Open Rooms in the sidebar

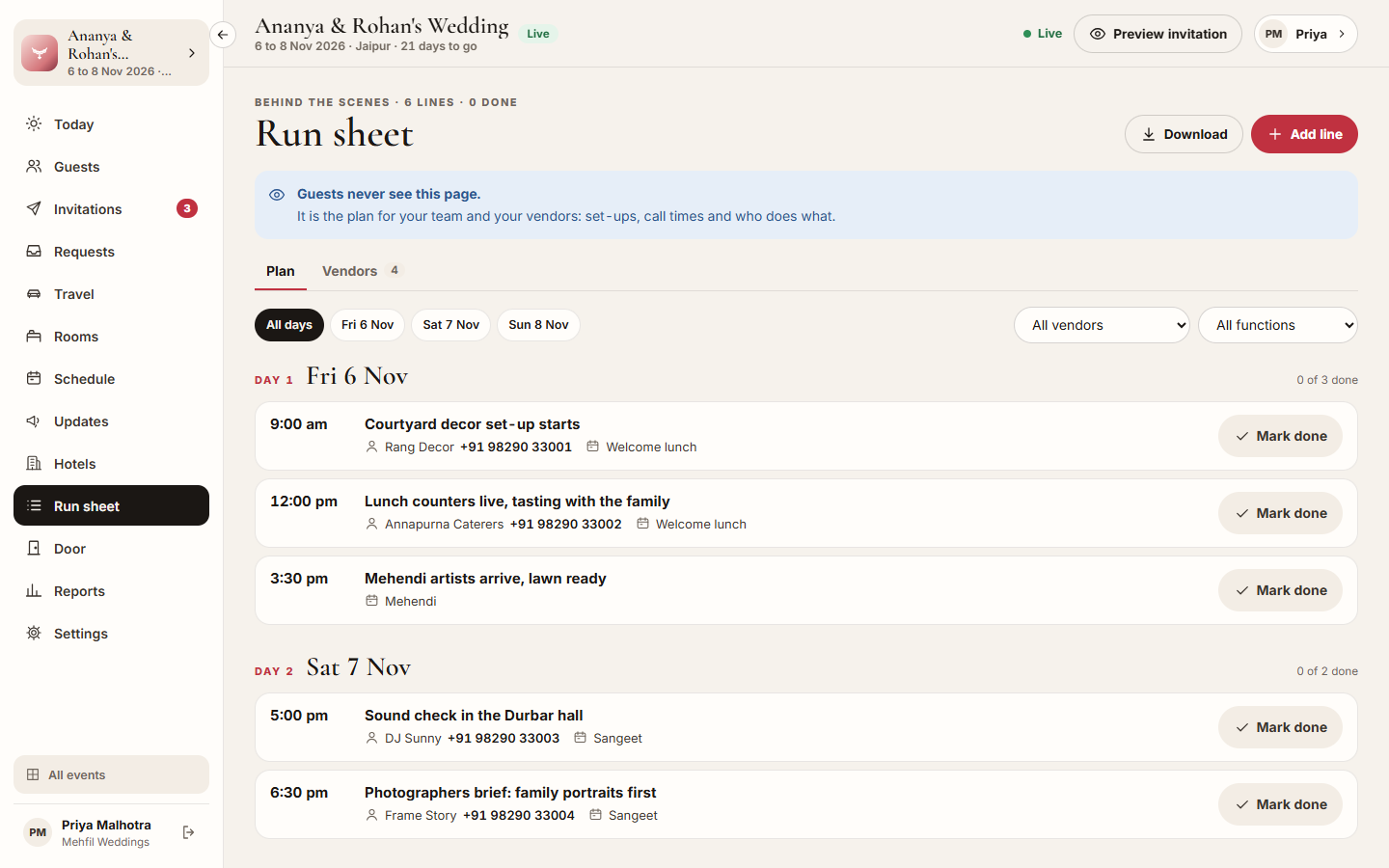111,337
